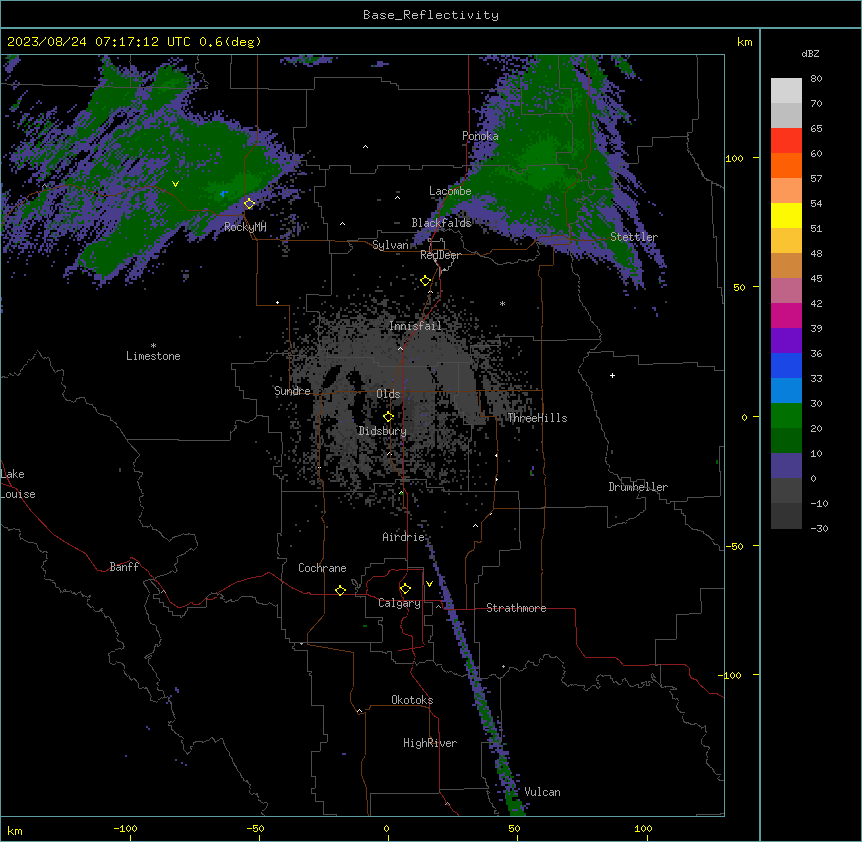Click the 0 tick on the bottom axis
Image resolution: width=862 pixels, height=842 pixels.
point(386,828)
